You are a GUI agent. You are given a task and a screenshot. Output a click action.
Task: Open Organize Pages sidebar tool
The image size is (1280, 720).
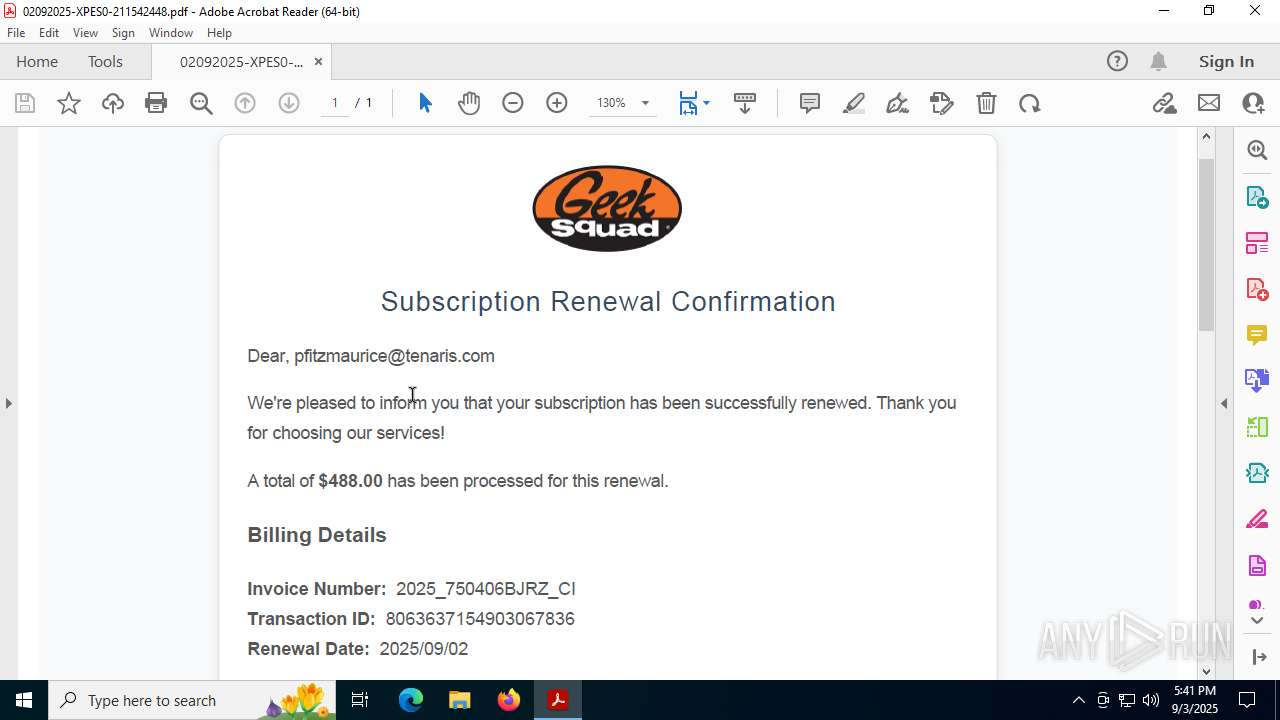point(1257,242)
